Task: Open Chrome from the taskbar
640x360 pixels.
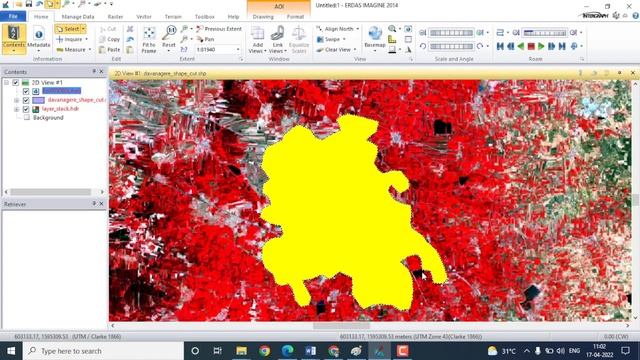Action: tap(264, 351)
